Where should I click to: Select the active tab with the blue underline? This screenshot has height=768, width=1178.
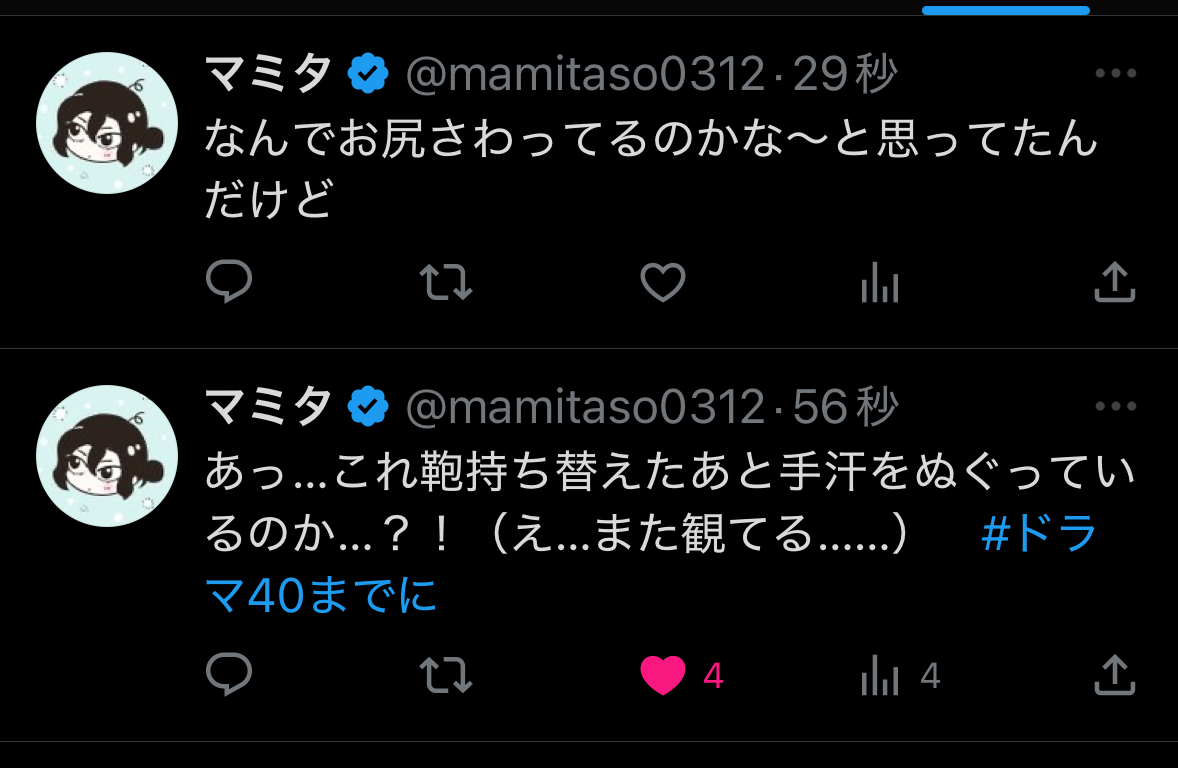pyautogui.click(x=1005, y=10)
